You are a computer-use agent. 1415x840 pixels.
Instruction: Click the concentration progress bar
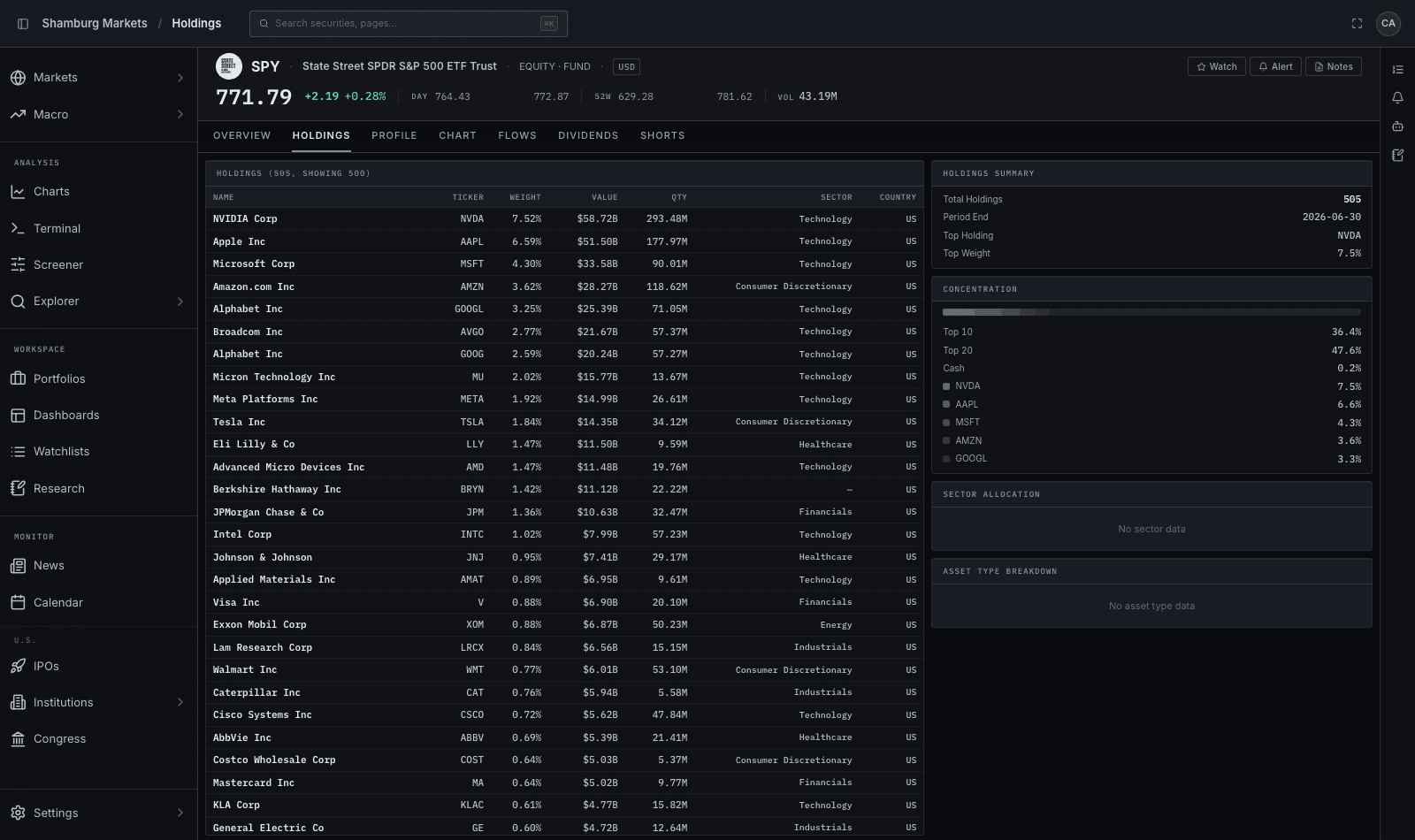[1151, 312]
